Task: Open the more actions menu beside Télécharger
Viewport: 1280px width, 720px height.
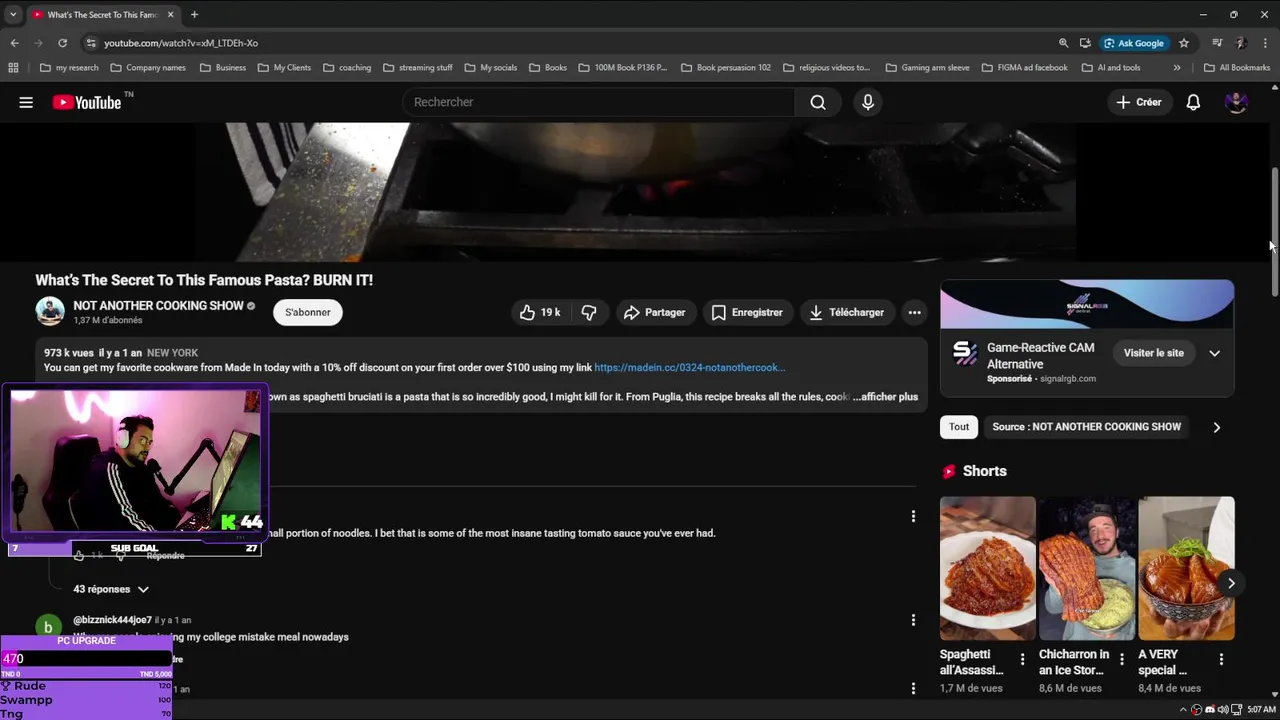Action: [914, 312]
